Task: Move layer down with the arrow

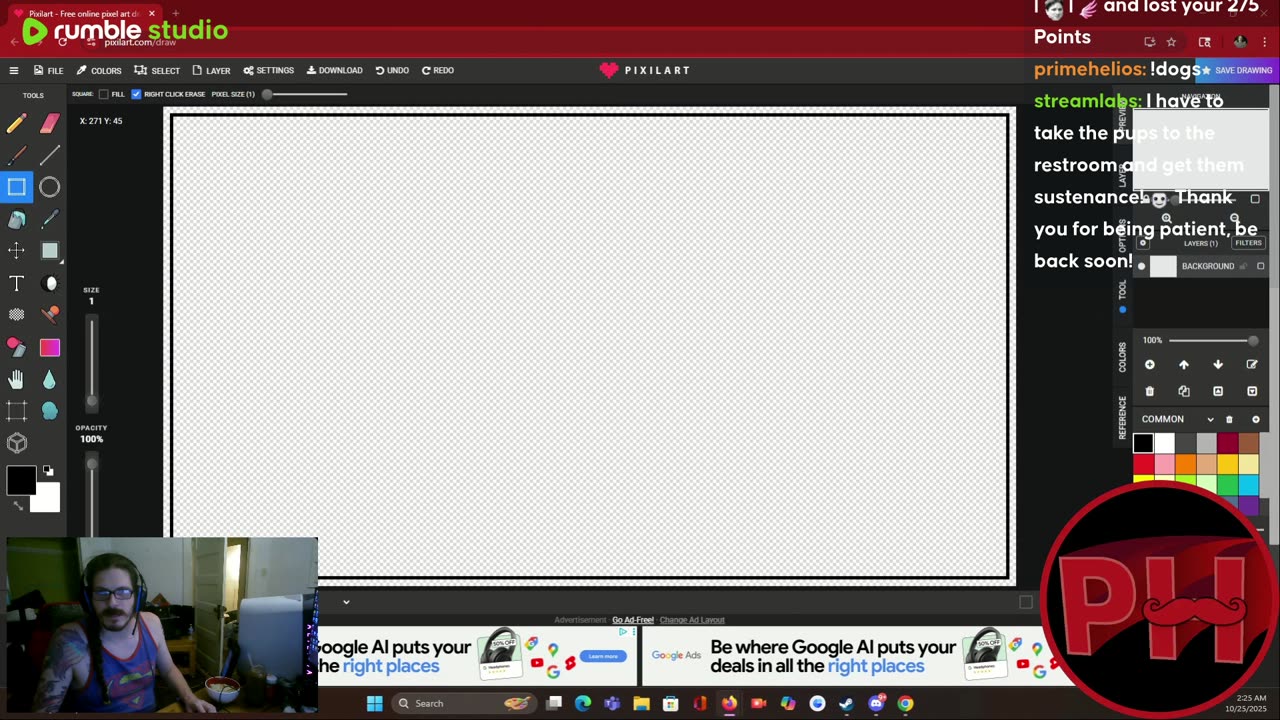Action: point(1218,365)
